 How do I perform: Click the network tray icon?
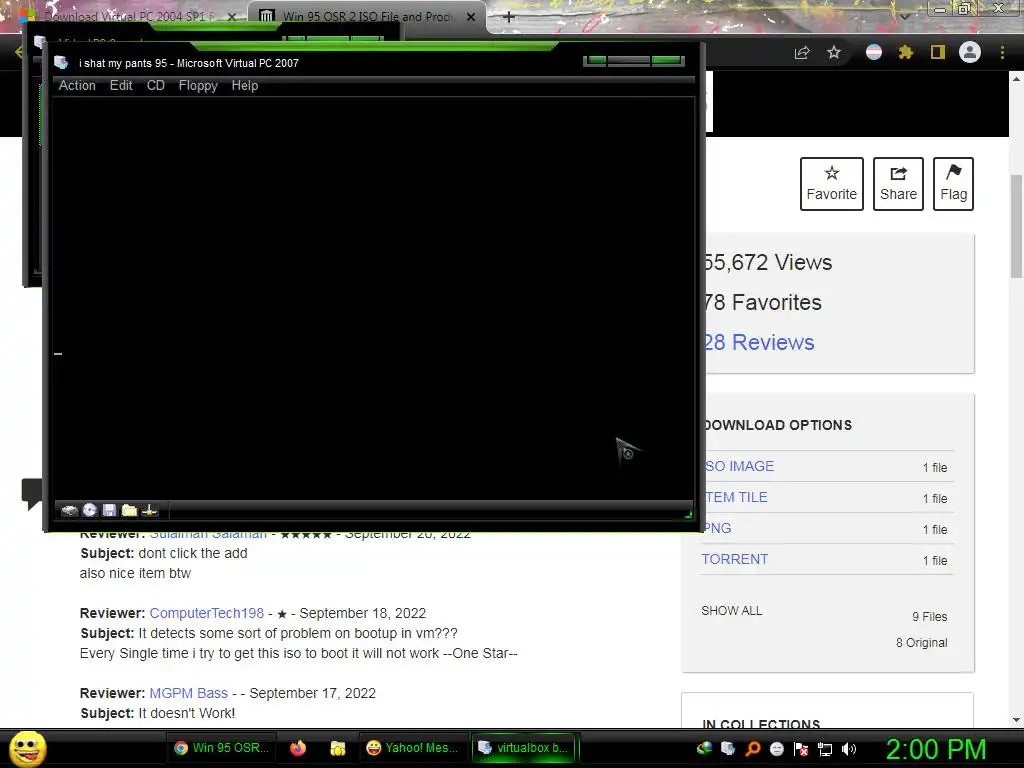click(825, 749)
